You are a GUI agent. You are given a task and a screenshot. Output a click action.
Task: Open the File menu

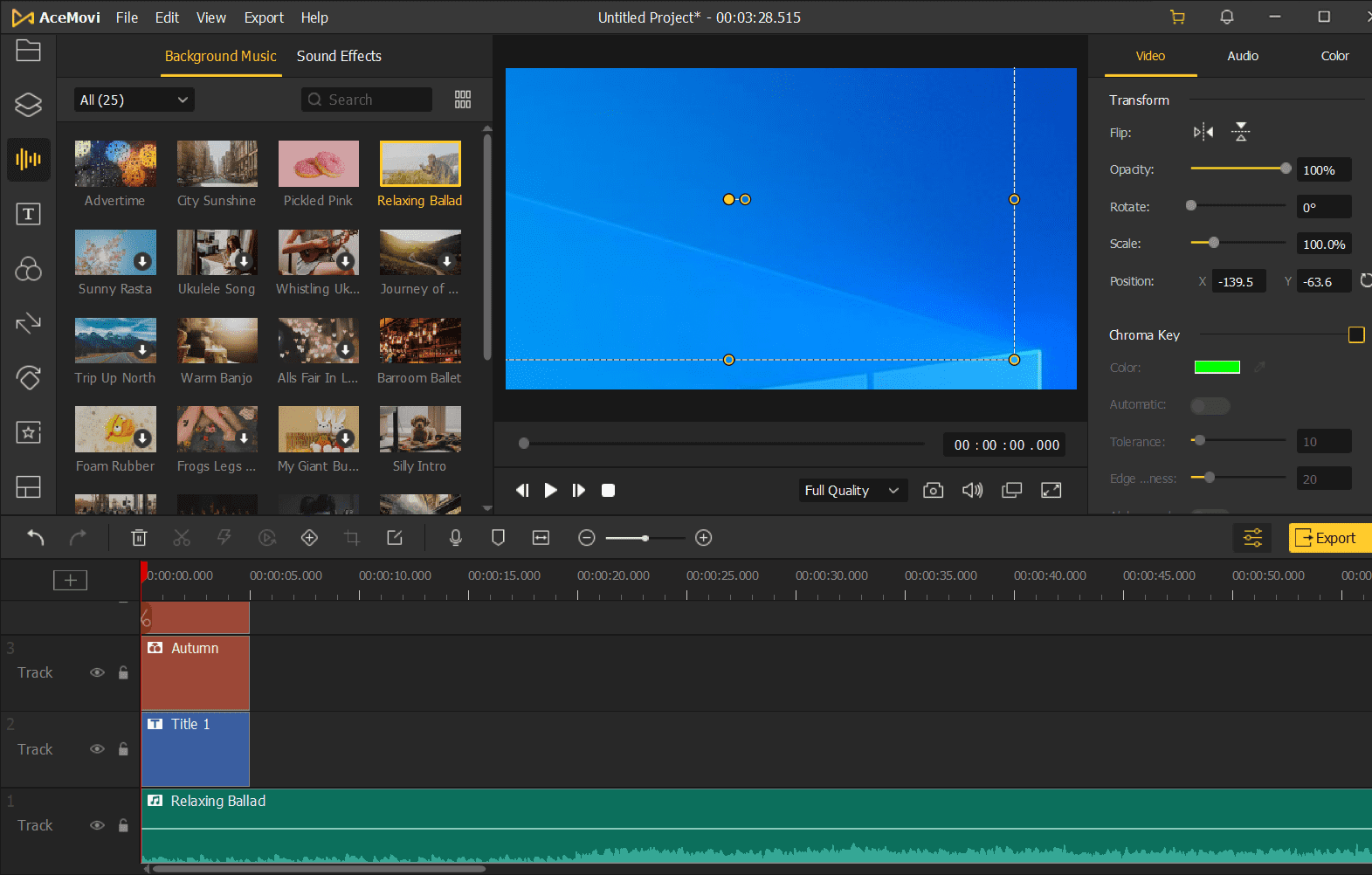[127, 17]
